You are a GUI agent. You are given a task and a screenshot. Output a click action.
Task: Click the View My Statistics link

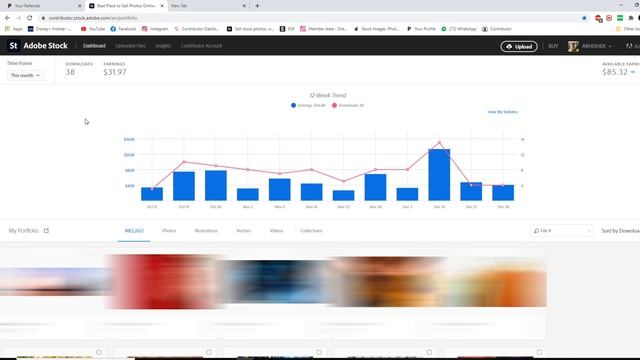pos(502,112)
